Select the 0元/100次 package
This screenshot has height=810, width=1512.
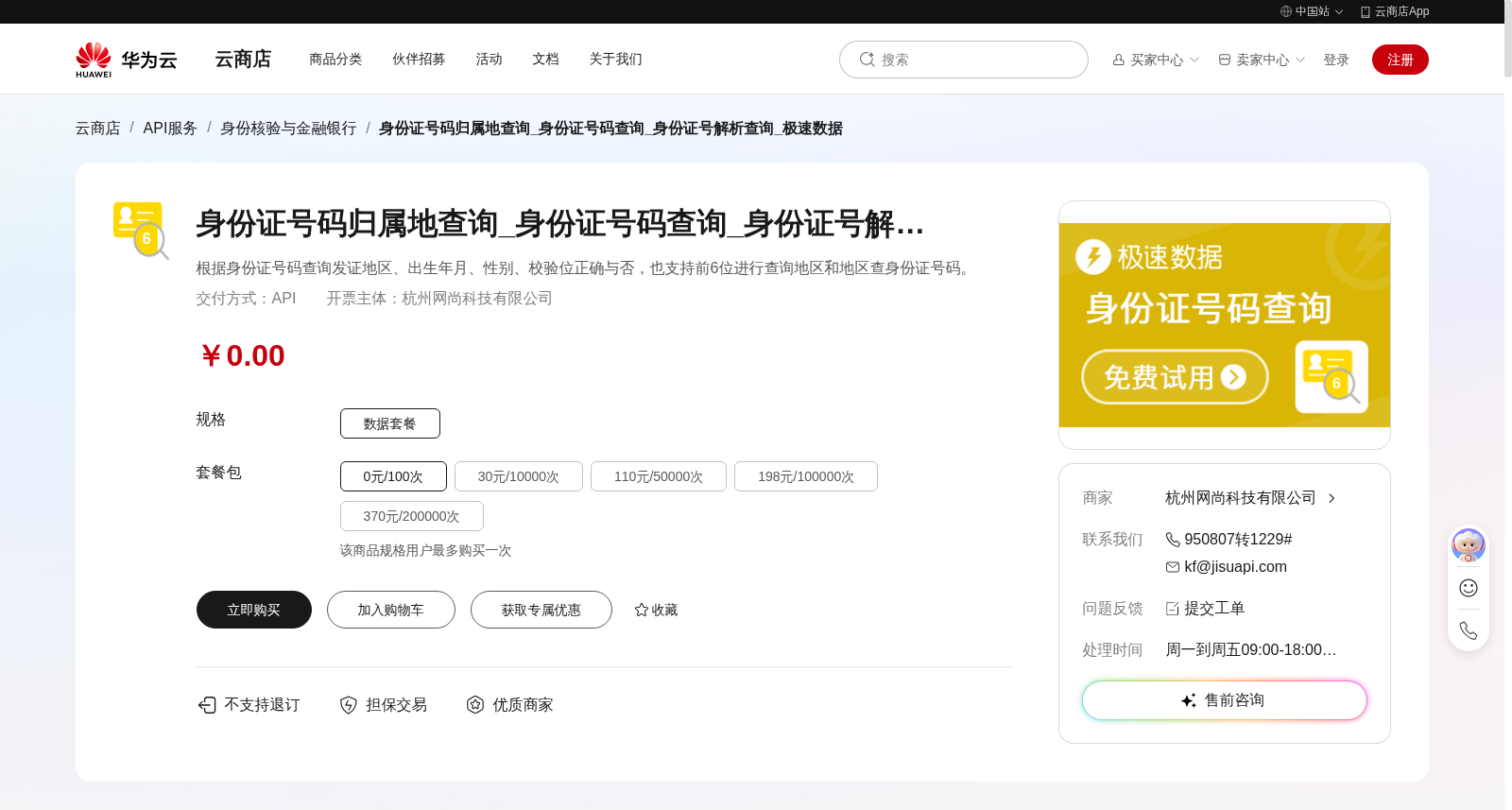(393, 476)
